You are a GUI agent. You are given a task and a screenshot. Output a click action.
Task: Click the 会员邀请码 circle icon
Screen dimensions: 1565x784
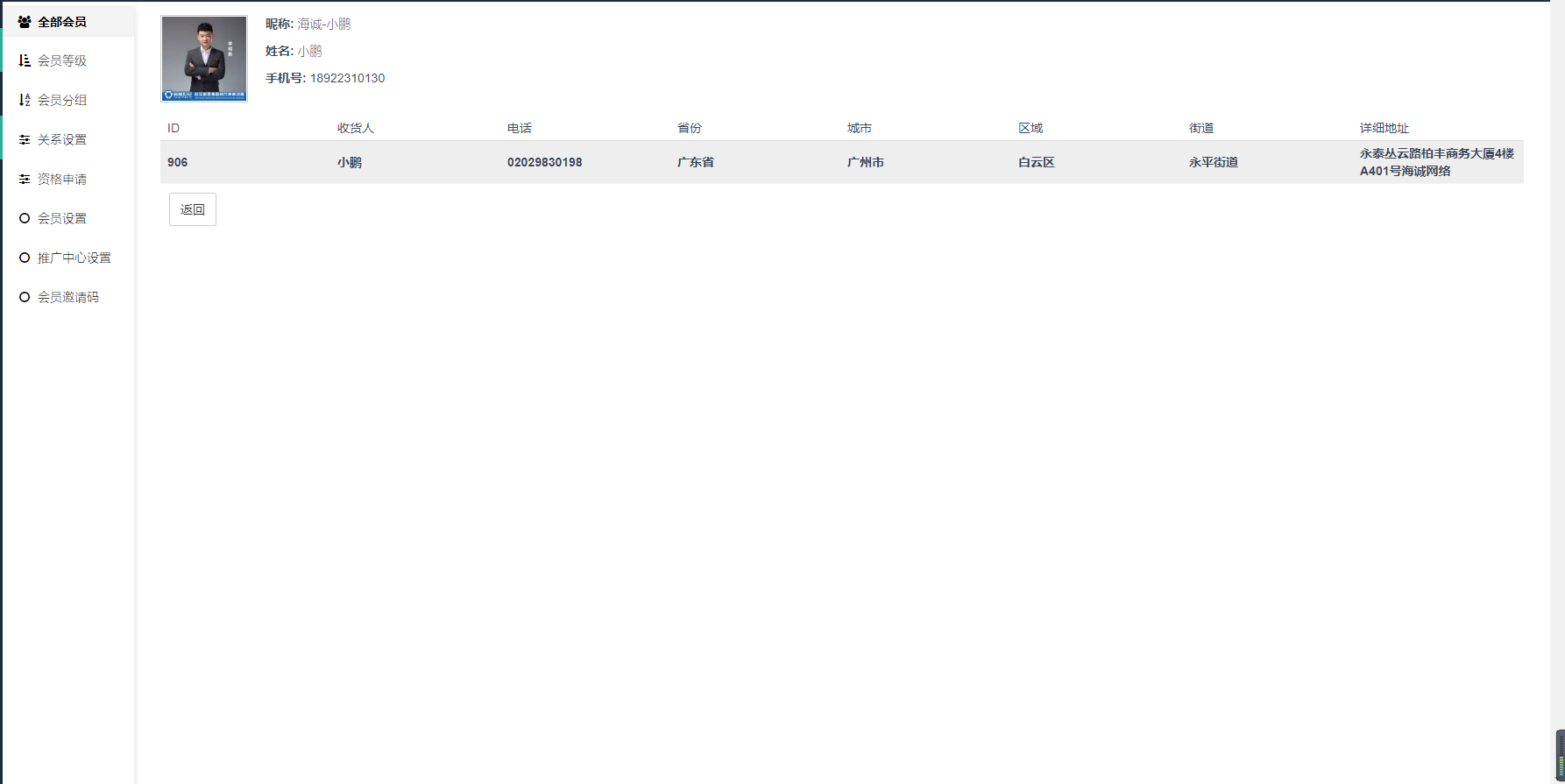pyautogui.click(x=25, y=297)
